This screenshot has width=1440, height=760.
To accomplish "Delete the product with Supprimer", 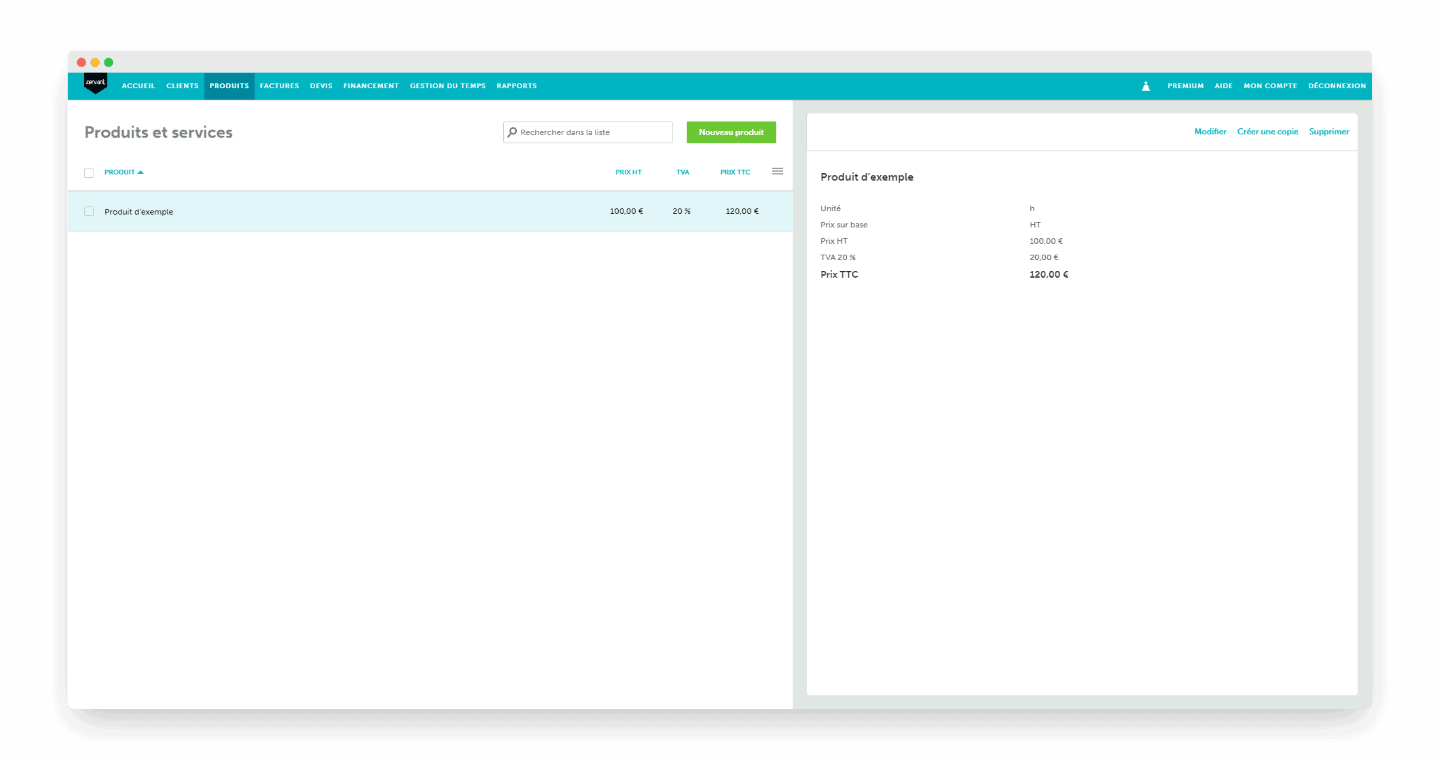I will [x=1329, y=132].
